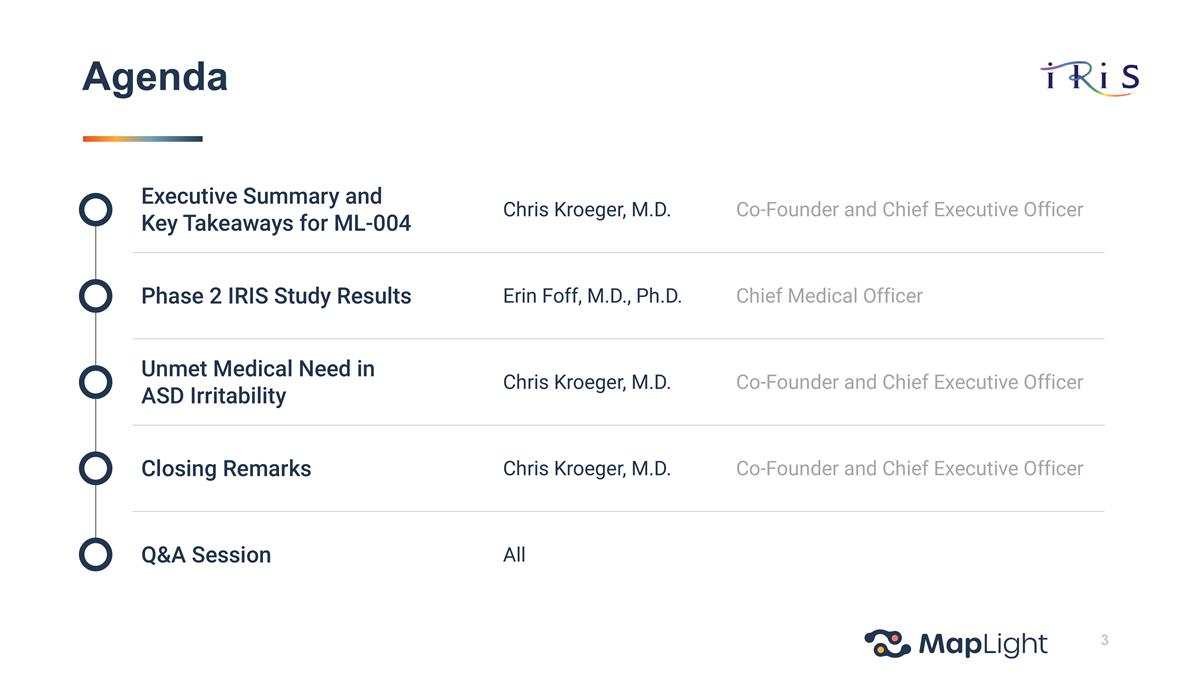
Task: Click 'All' presenter label for Q&A
Action: 514,555
